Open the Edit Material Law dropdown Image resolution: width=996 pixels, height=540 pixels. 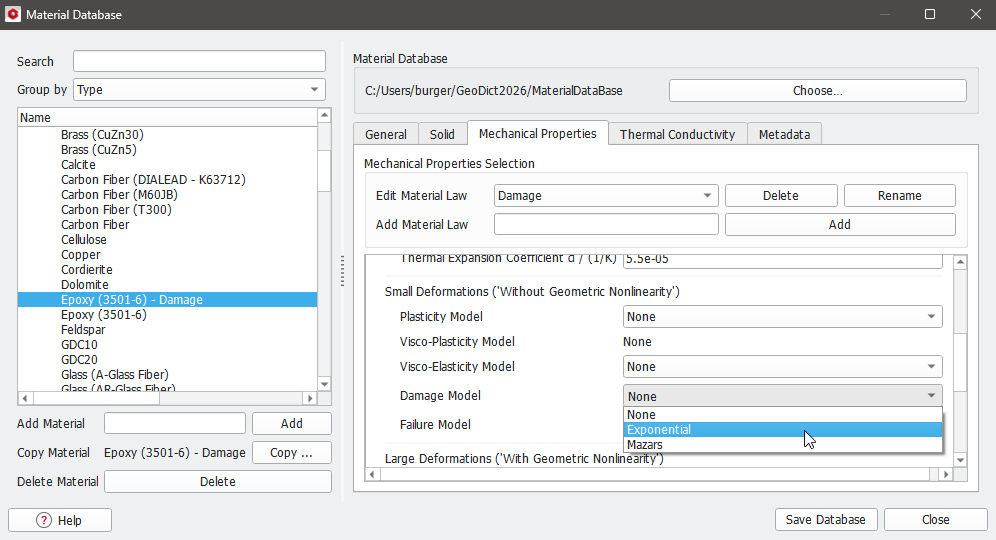click(x=606, y=196)
